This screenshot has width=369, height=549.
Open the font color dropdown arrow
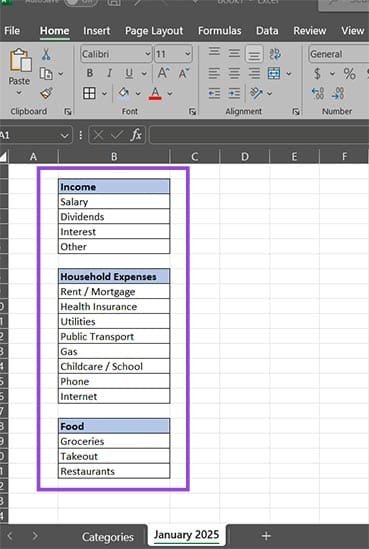[x=170, y=93]
